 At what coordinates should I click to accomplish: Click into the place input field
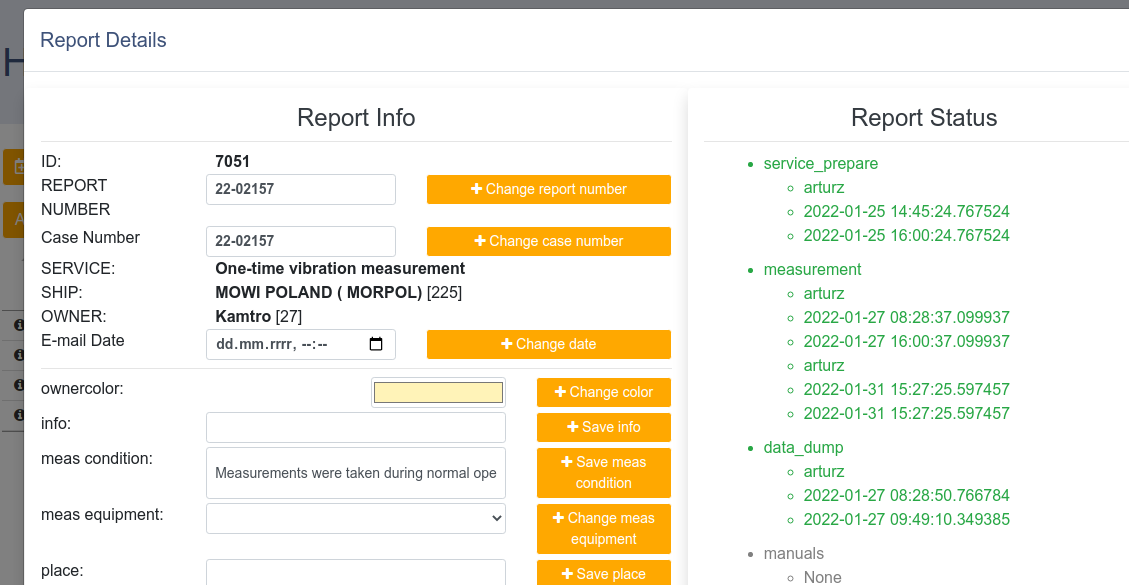tap(355, 573)
